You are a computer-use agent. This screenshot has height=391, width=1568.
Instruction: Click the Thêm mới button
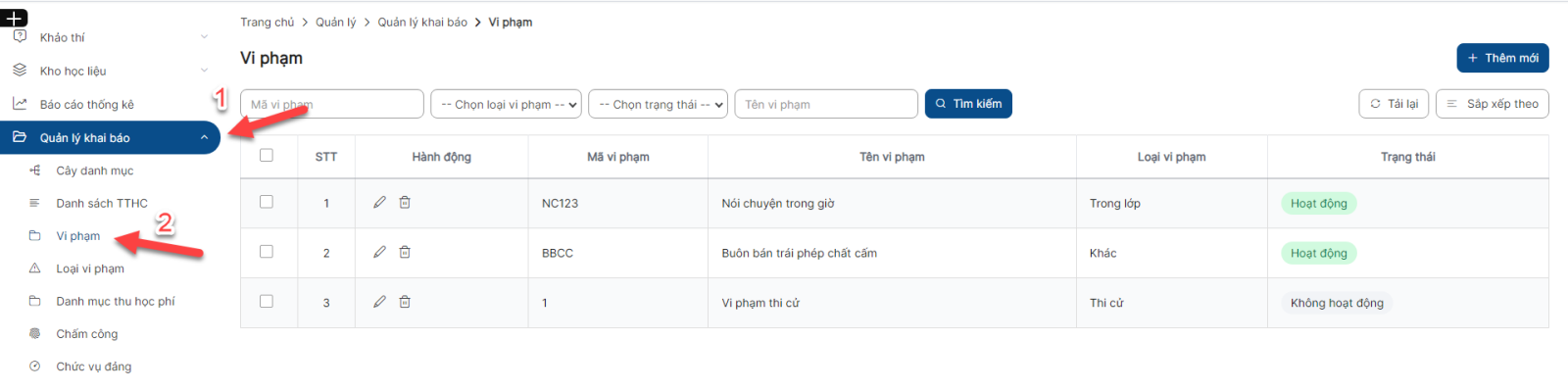tap(1502, 58)
